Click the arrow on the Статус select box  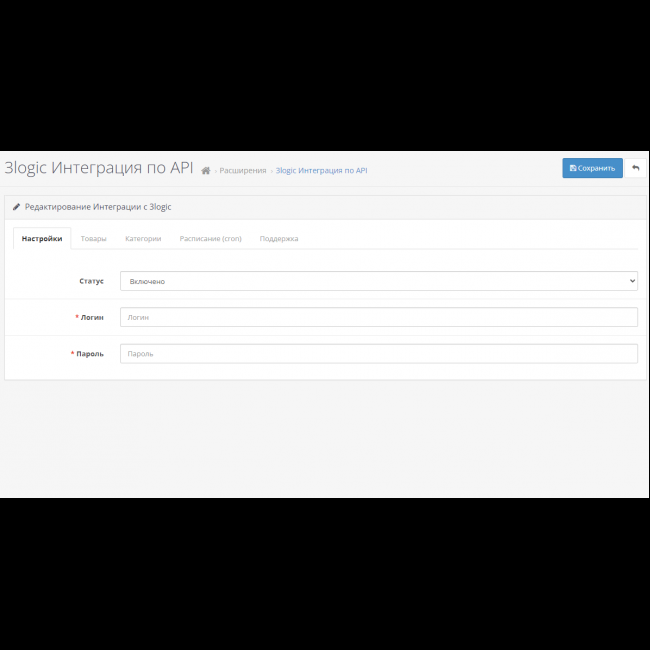tap(631, 281)
